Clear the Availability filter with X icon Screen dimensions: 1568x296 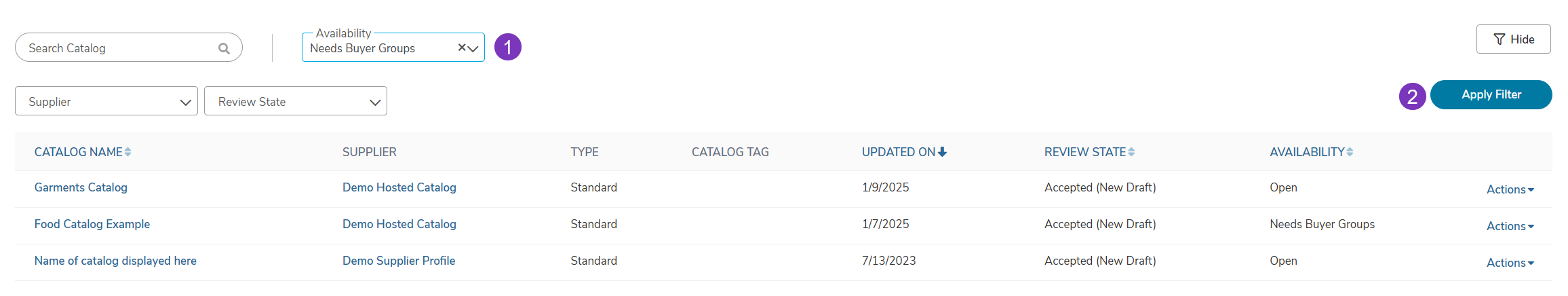[x=462, y=48]
